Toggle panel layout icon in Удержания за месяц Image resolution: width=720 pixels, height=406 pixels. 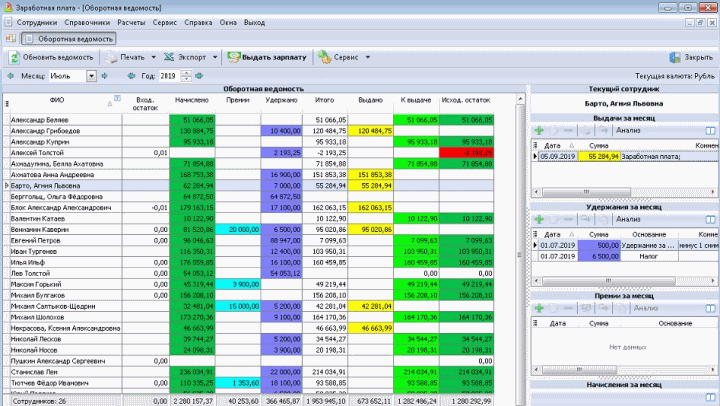tap(710, 220)
